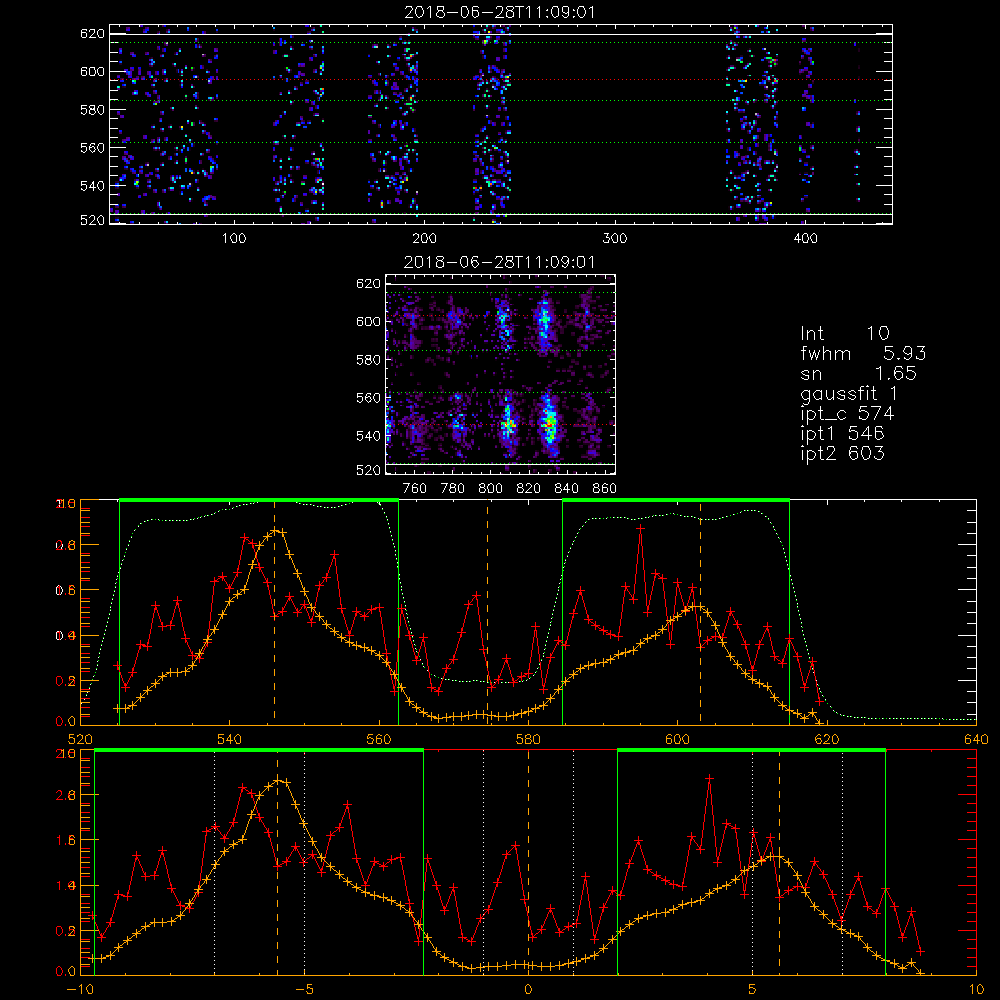Click x-axis label 200 on top wide plot

pyautogui.click(x=424, y=239)
